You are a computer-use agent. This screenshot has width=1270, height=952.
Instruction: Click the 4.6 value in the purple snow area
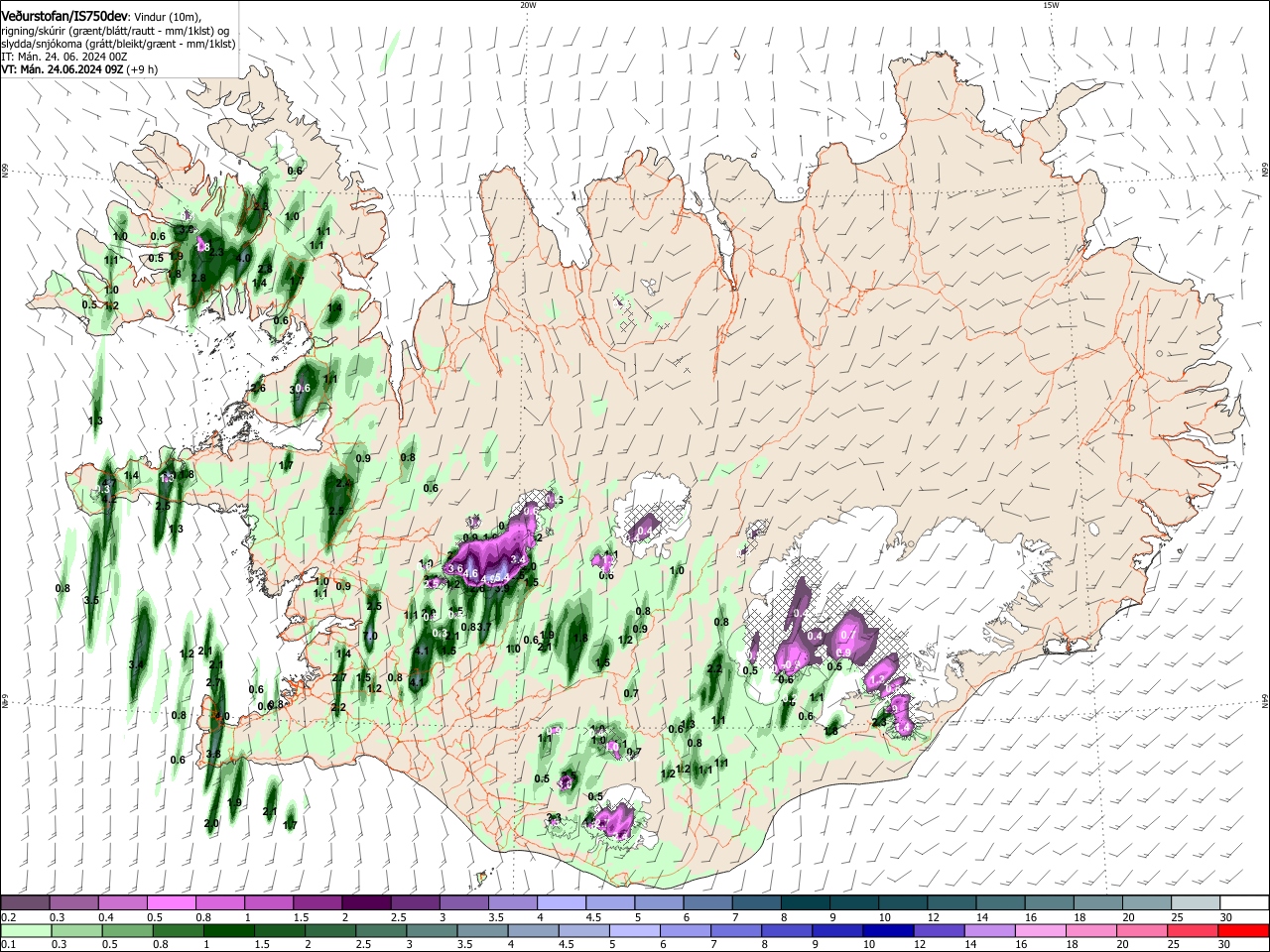pyautogui.click(x=471, y=573)
